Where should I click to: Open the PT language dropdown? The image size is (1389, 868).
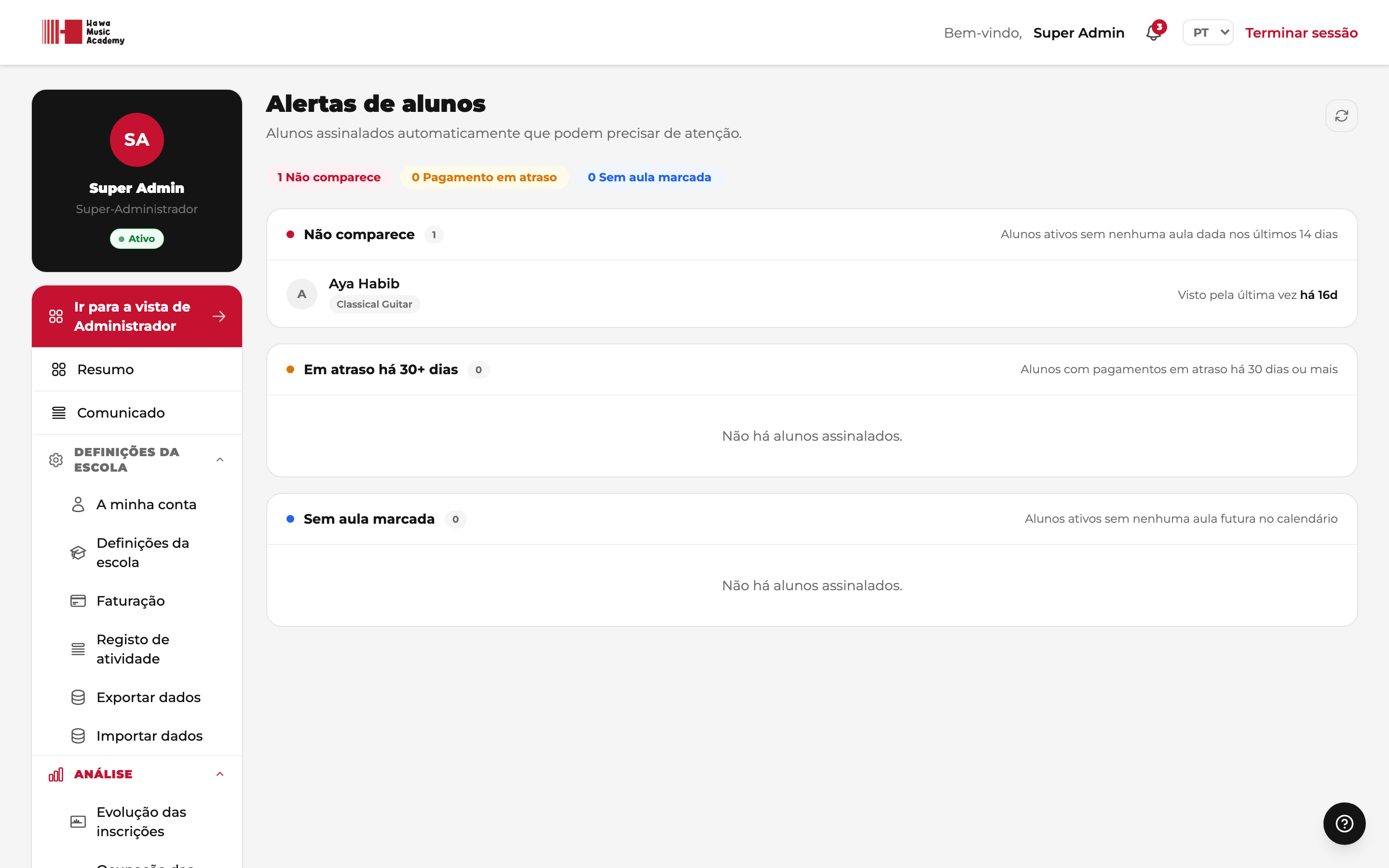tap(1208, 33)
